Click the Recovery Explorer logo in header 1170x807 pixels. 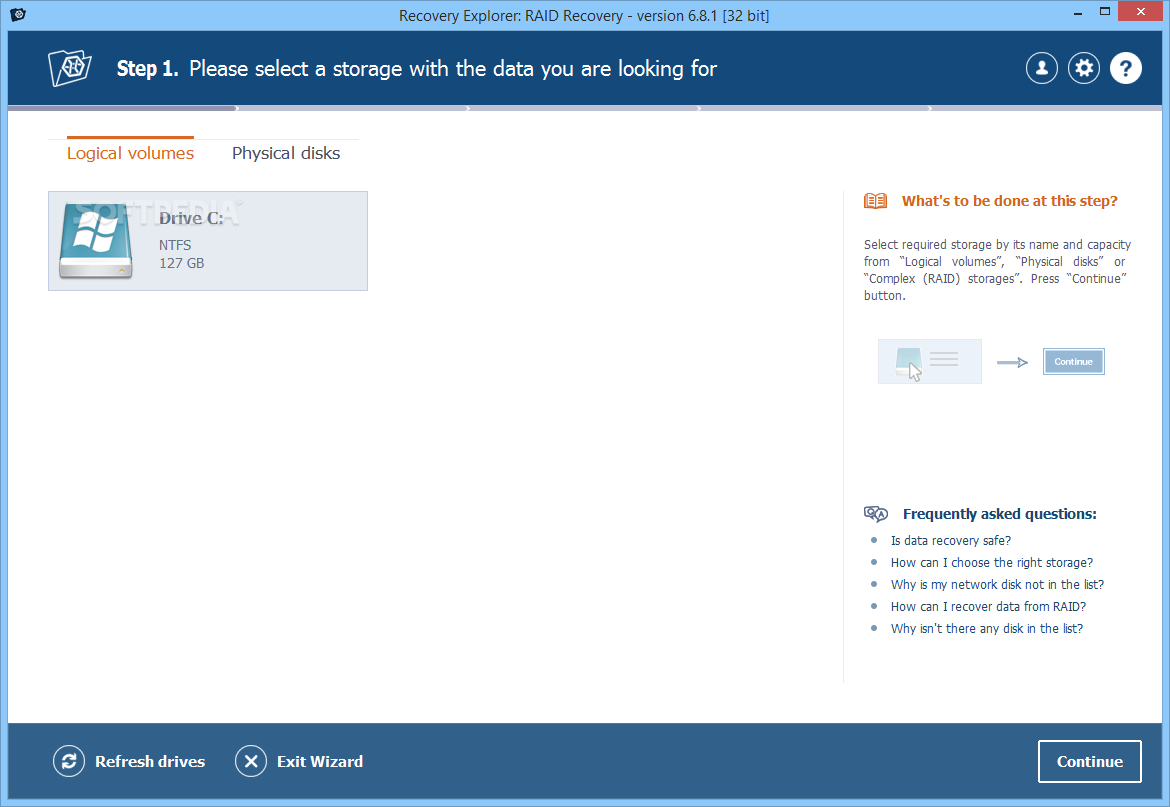[69, 68]
